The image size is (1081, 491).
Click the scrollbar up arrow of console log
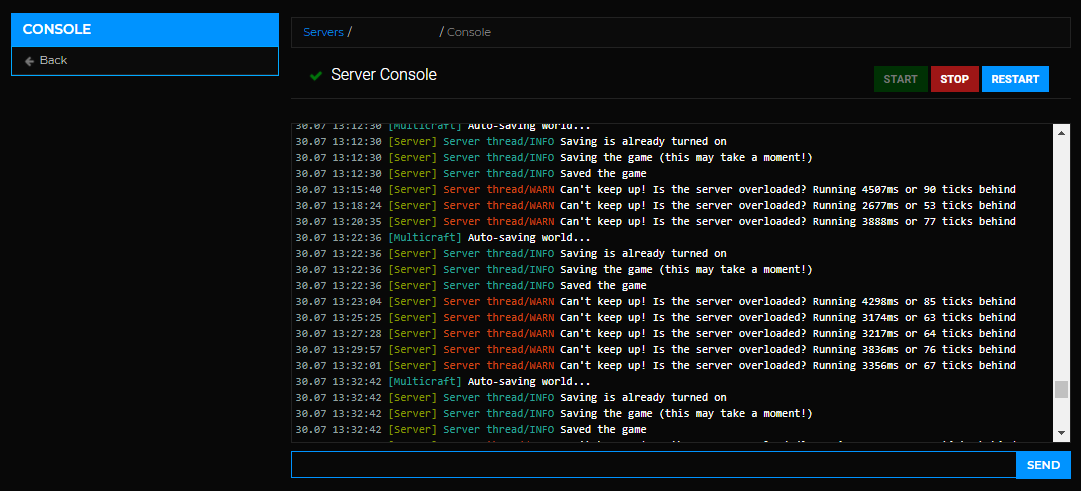pos(1061,131)
